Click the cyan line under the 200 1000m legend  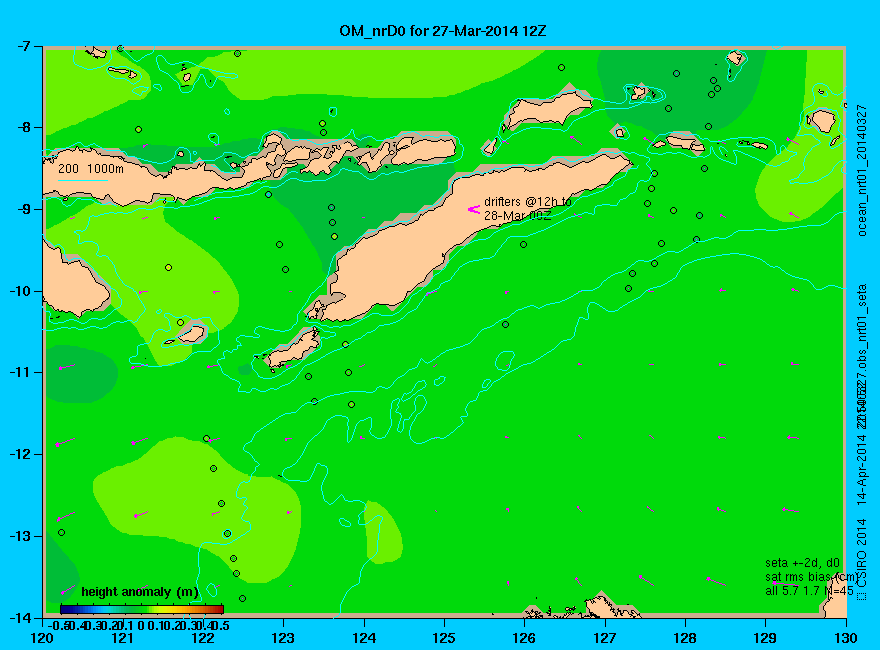click(x=82, y=180)
